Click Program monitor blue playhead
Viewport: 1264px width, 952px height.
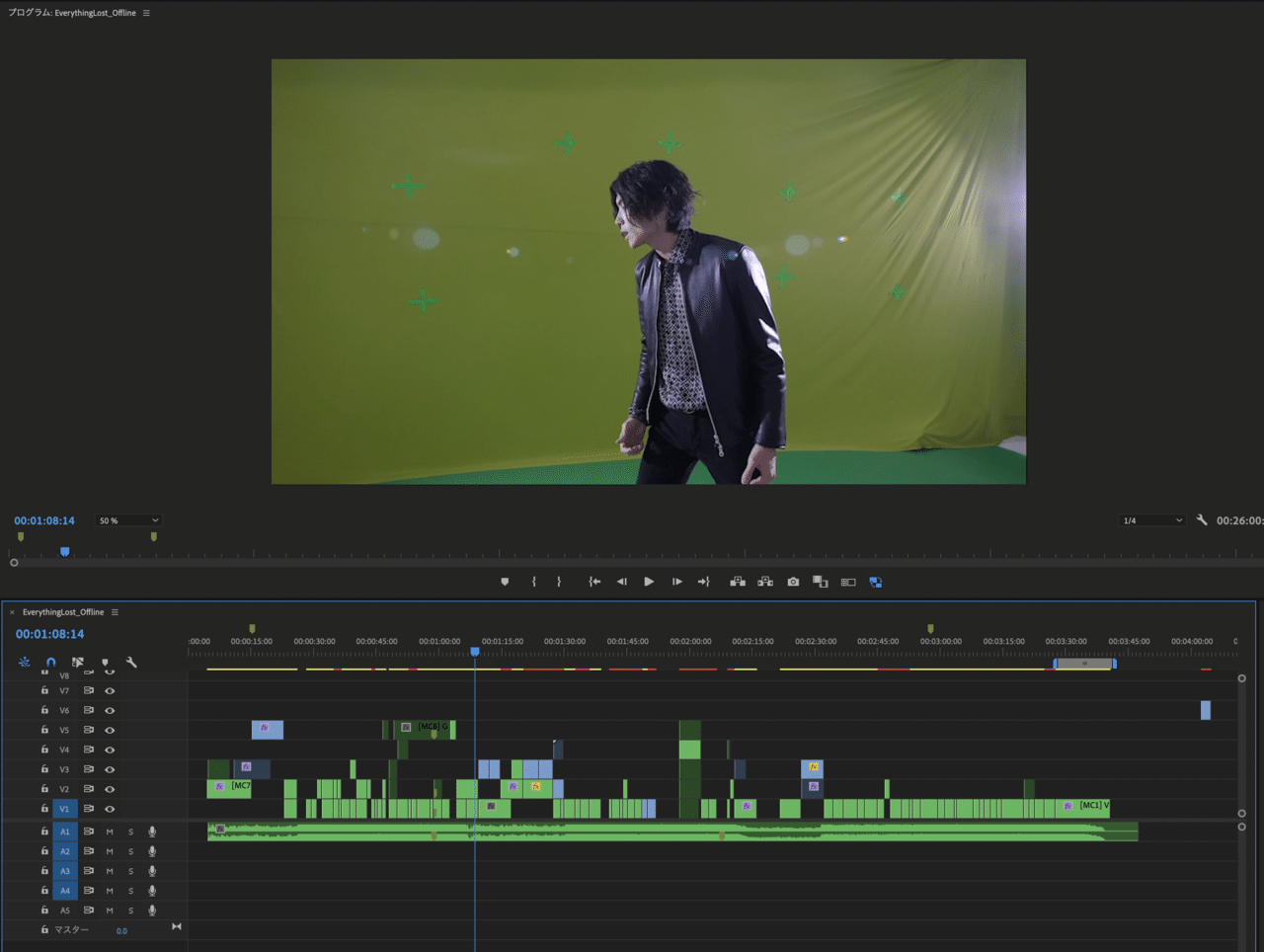coord(65,552)
